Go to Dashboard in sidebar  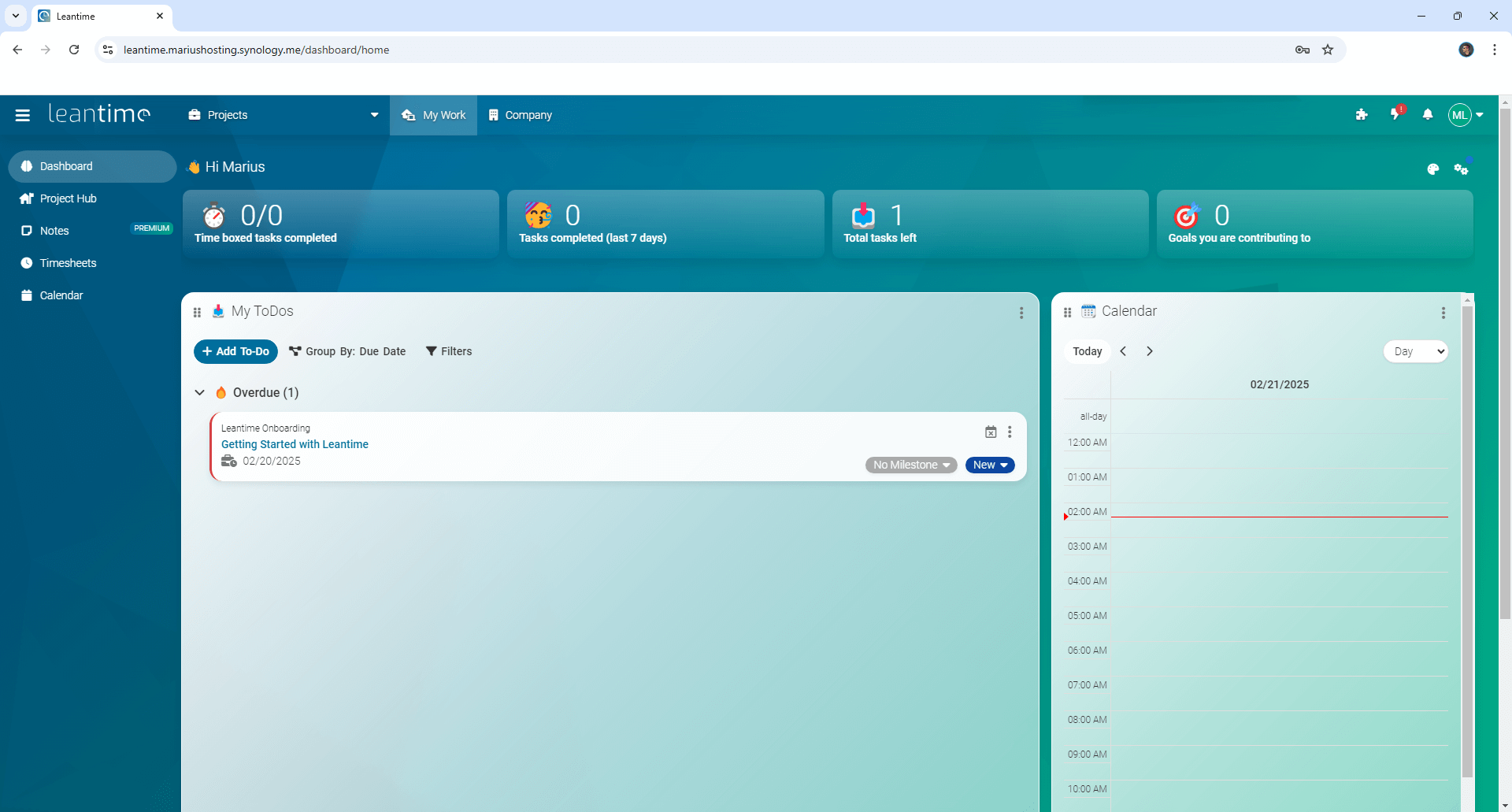[x=92, y=166]
